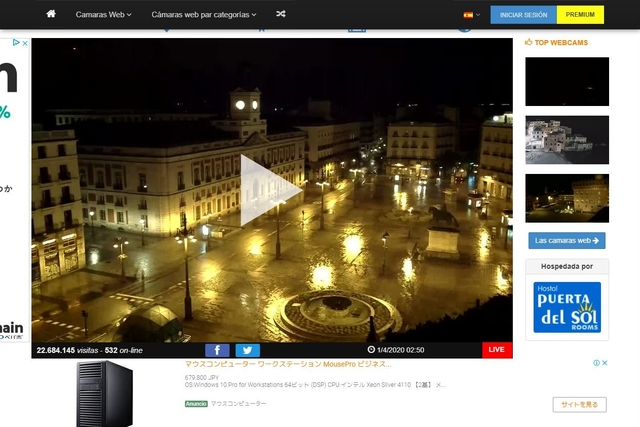This screenshot has height=427, width=640.
Task: Click the Hospedada por heading
Action: coord(567,266)
